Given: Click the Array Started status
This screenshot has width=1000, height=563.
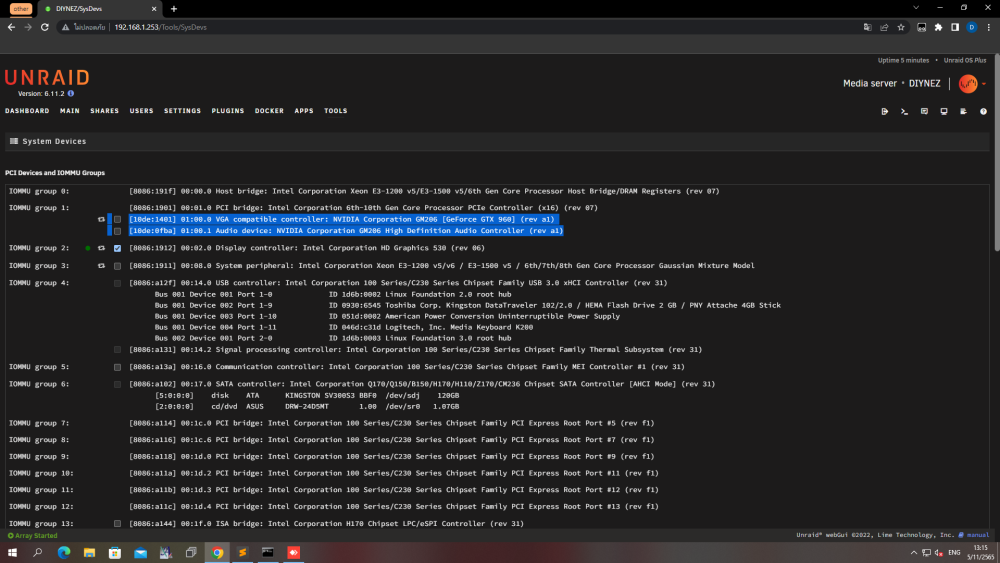Looking at the screenshot, I should (x=33, y=536).
